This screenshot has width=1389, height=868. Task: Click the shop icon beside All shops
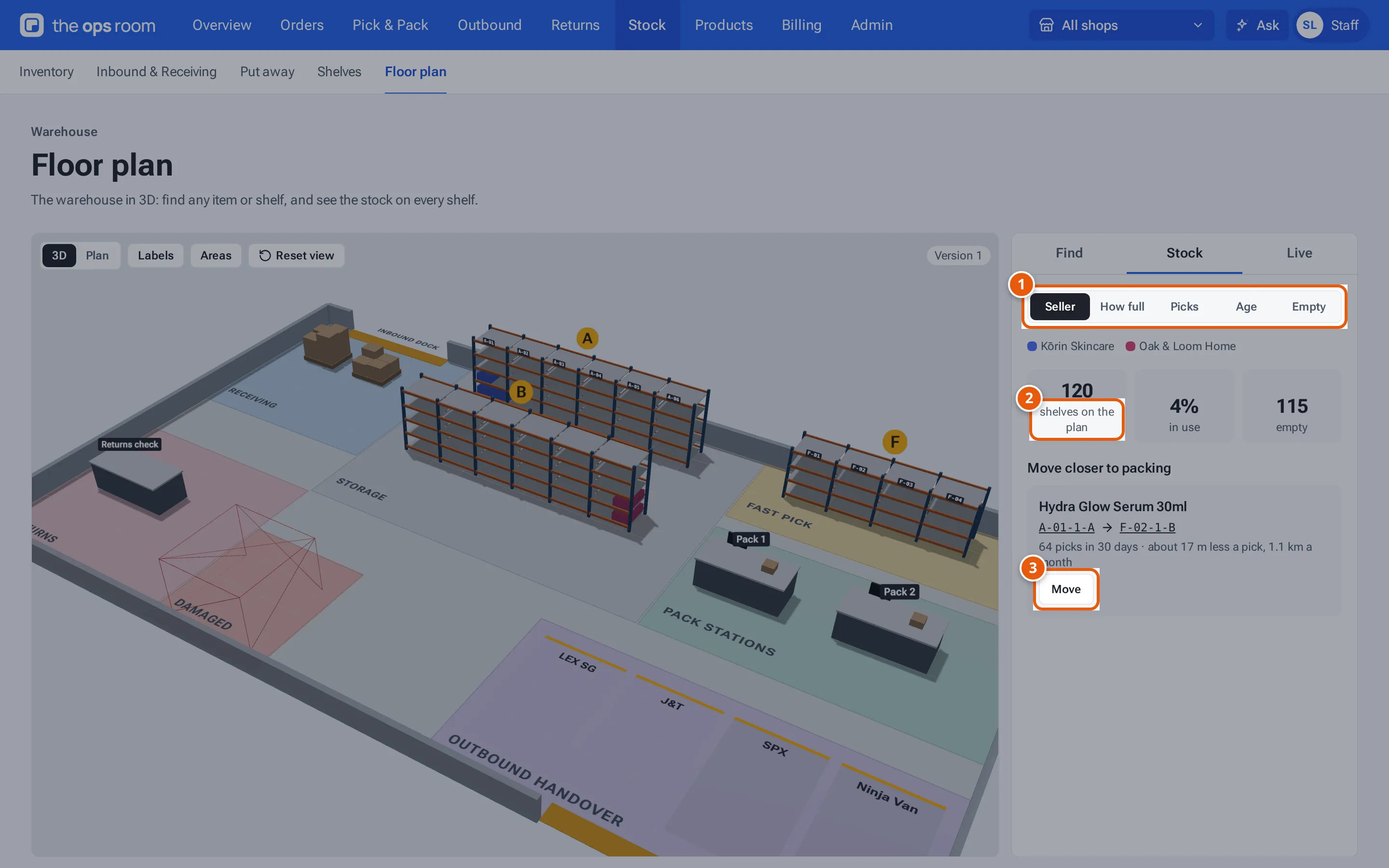click(x=1047, y=25)
